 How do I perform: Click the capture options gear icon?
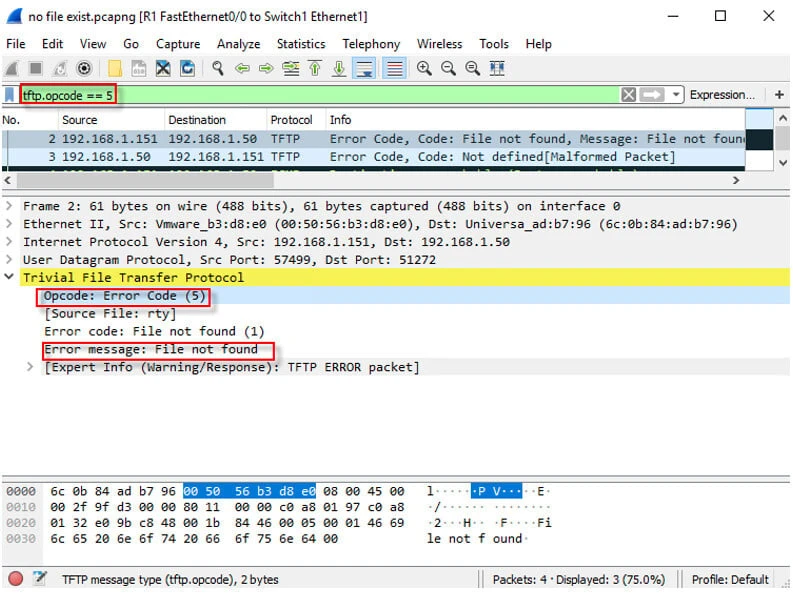[x=85, y=68]
